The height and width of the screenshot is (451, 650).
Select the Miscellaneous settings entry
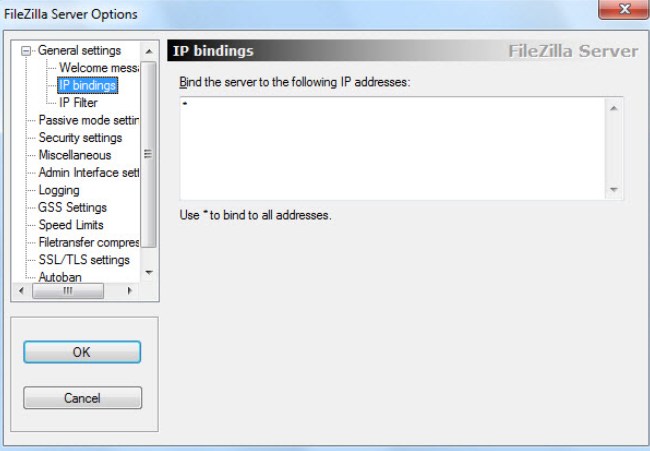[x=75, y=155]
